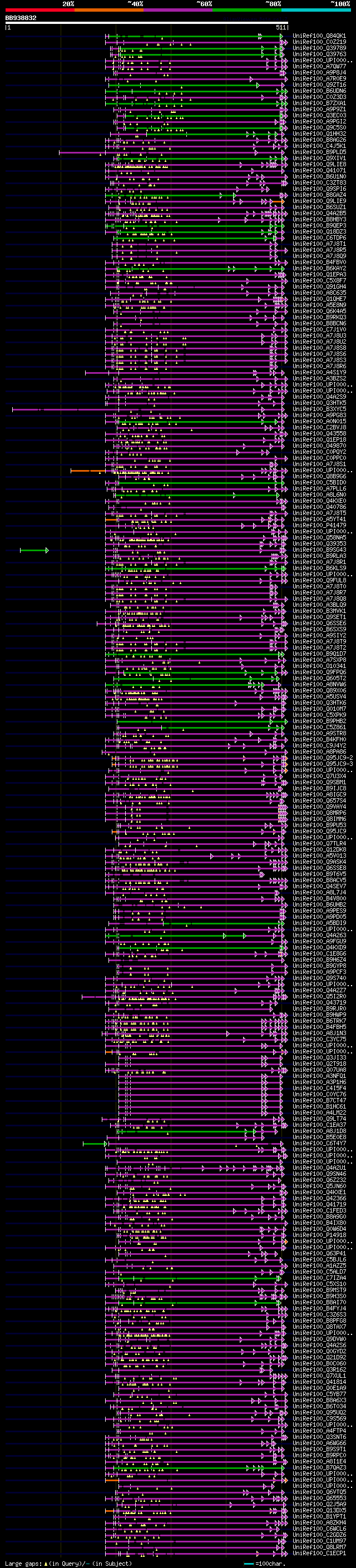Select hit UniRef100_Q95JC9-3
The image size is (356, 1568).
click(323, 764)
